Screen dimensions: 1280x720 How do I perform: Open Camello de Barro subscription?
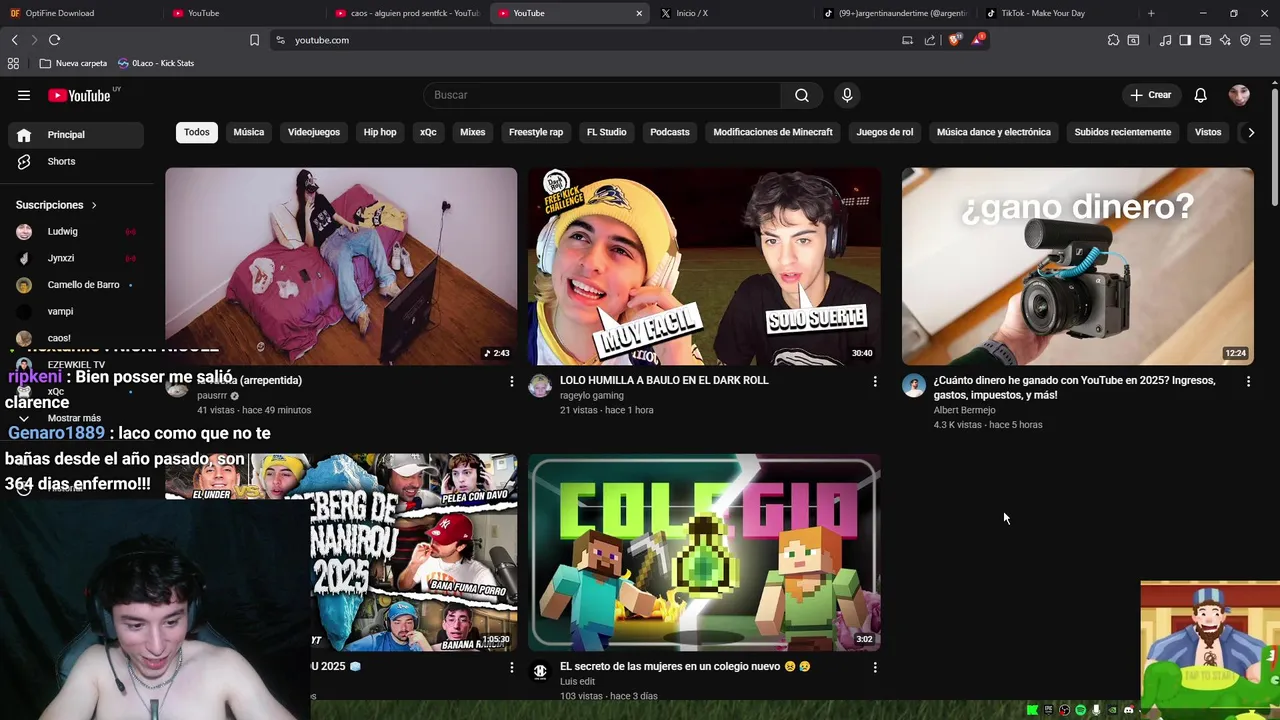point(76,285)
